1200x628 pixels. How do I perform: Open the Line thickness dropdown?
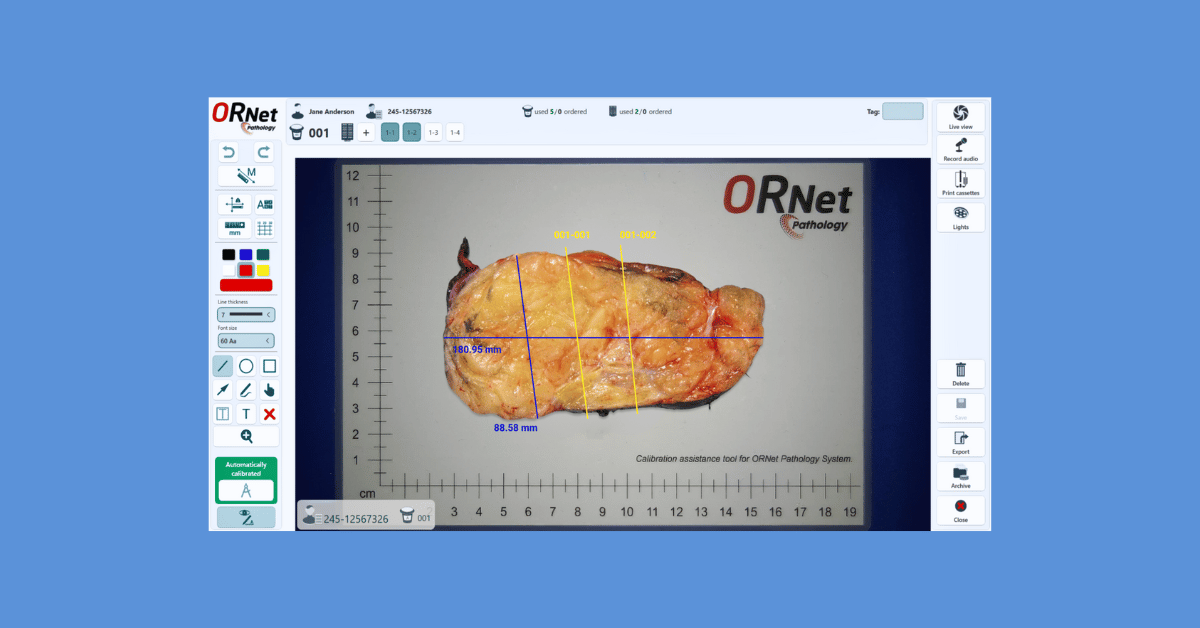coord(246,314)
